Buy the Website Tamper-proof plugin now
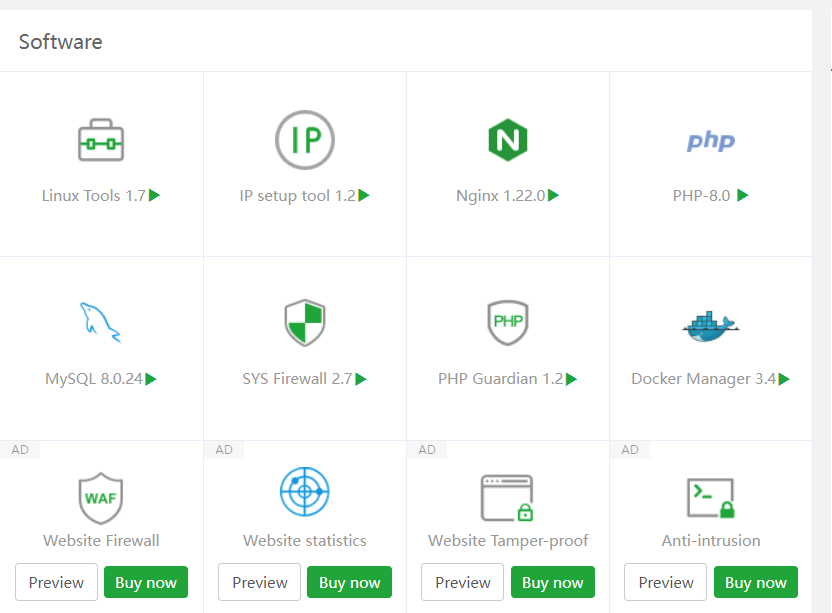 (553, 582)
